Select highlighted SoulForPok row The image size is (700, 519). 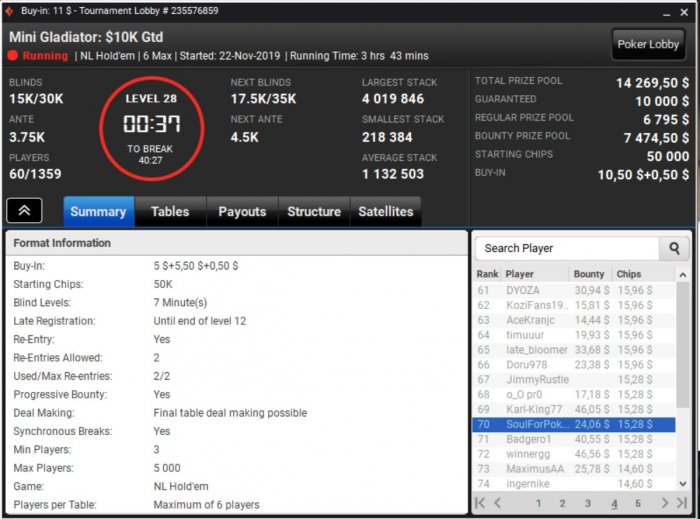pos(574,424)
